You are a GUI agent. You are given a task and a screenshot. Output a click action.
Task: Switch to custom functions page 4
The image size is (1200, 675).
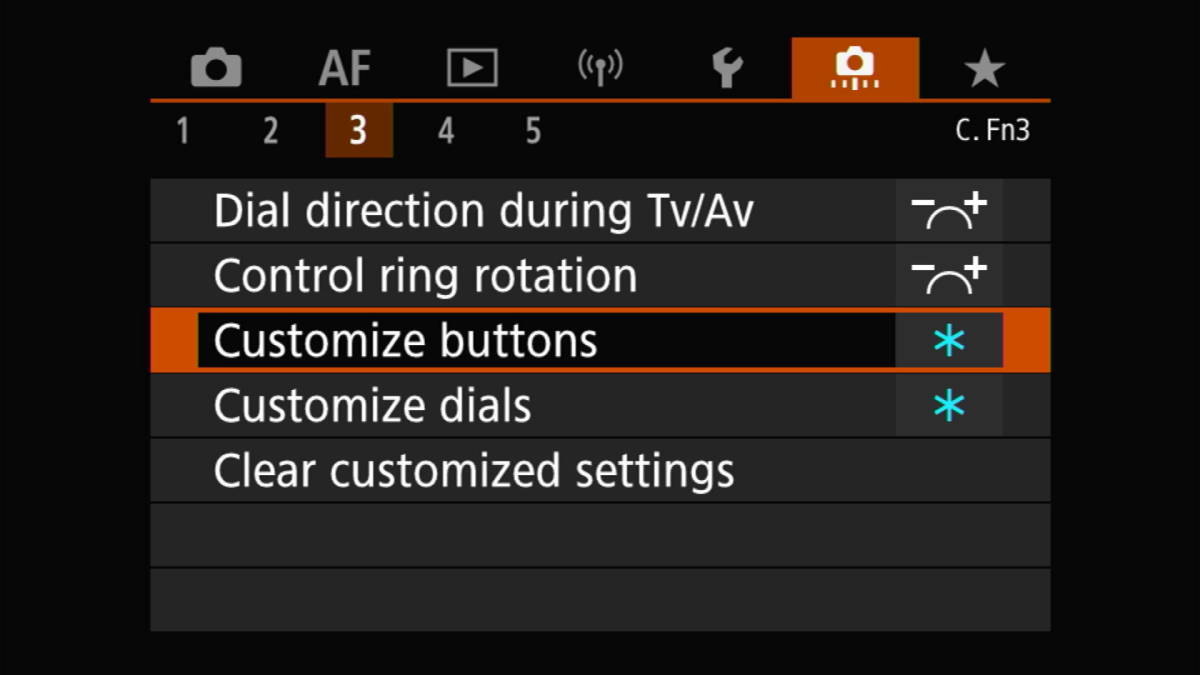[x=446, y=130]
